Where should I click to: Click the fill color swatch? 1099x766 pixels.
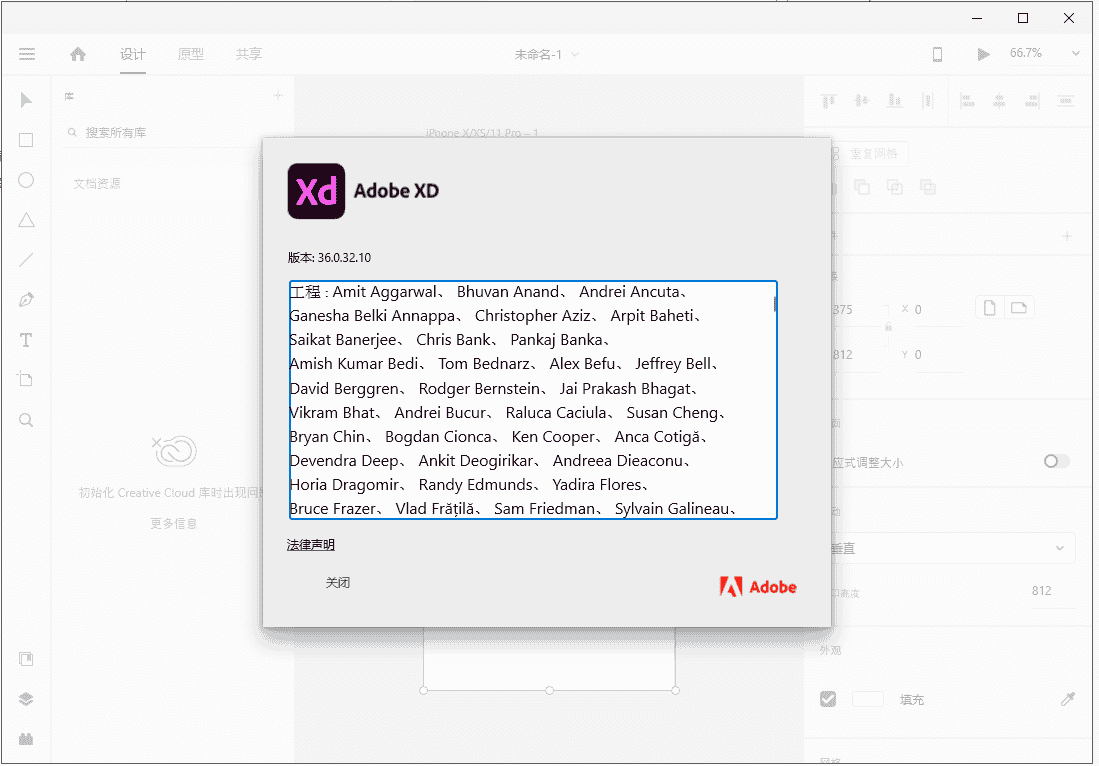coord(867,699)
